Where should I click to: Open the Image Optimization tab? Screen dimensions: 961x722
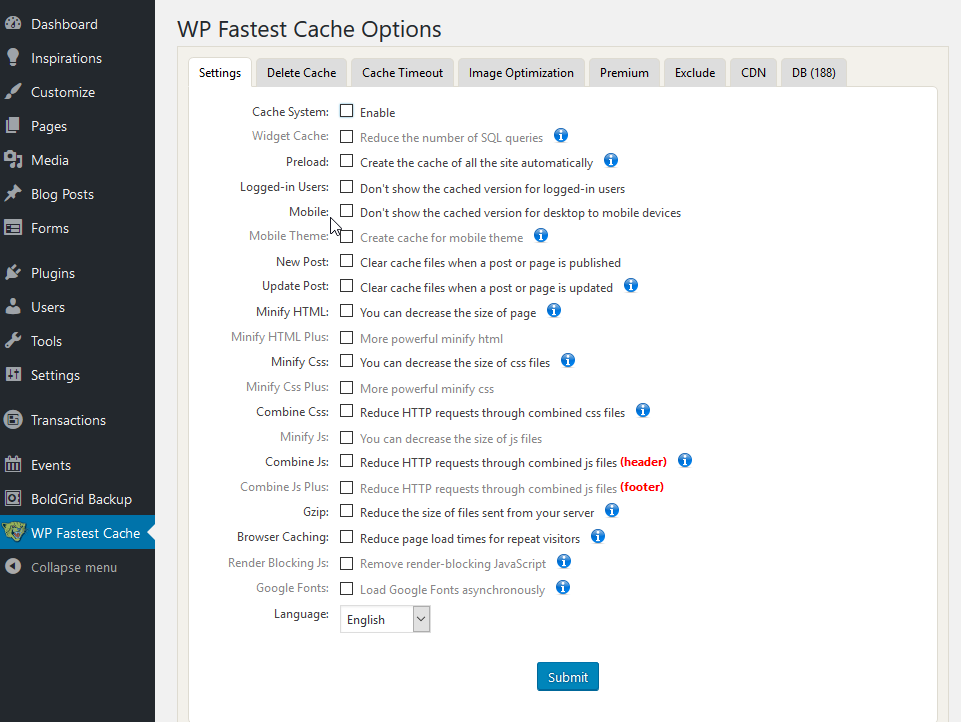(x=521, y=72)
